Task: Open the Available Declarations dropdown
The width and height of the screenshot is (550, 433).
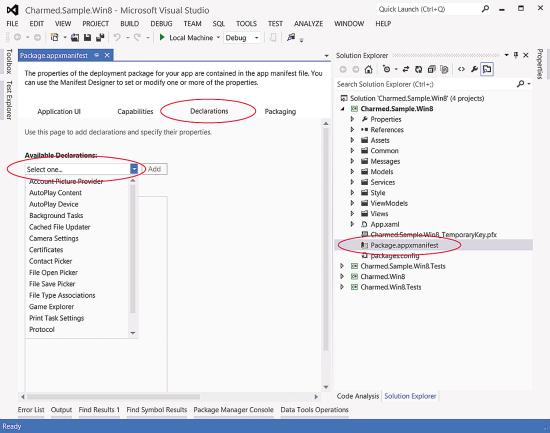Action: [134, 169]
